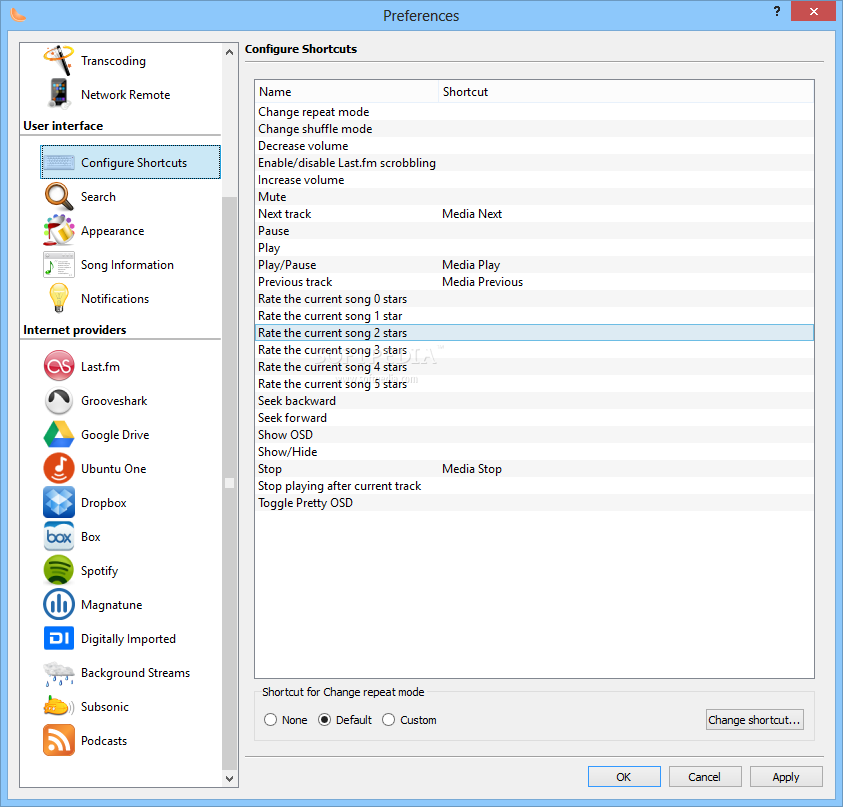Screen dimensions: 843x807
Task: Select the Change shuffle mode row
Action: [x=534, y=129]
